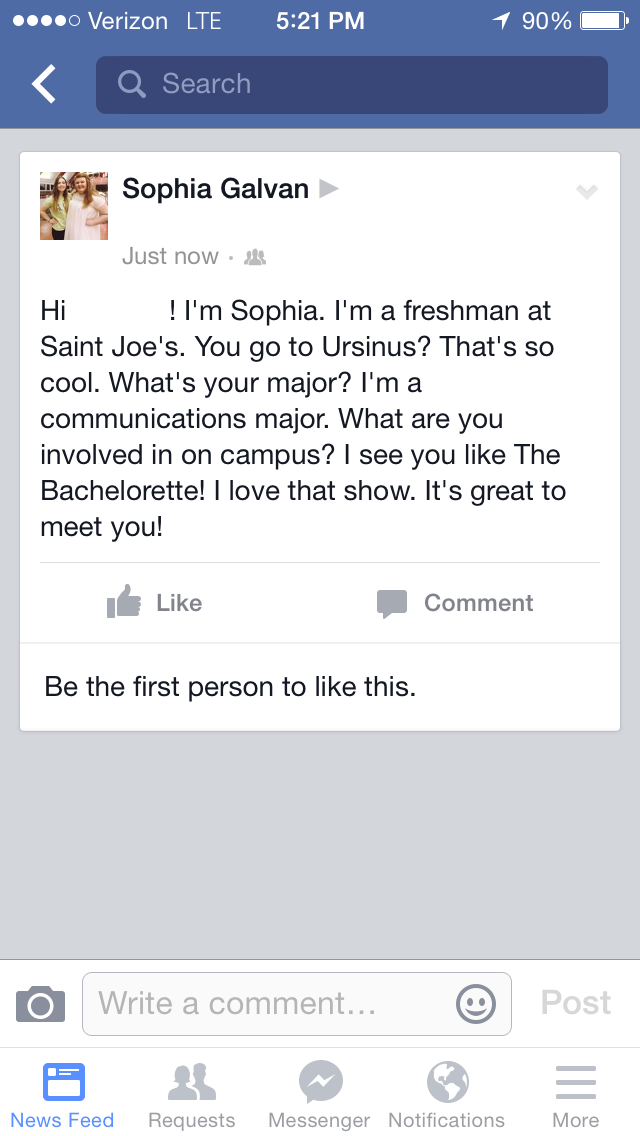Tap the battery indicator in status bar
Viewport: 640px width, 1136px height.
[x=602, y=21]
